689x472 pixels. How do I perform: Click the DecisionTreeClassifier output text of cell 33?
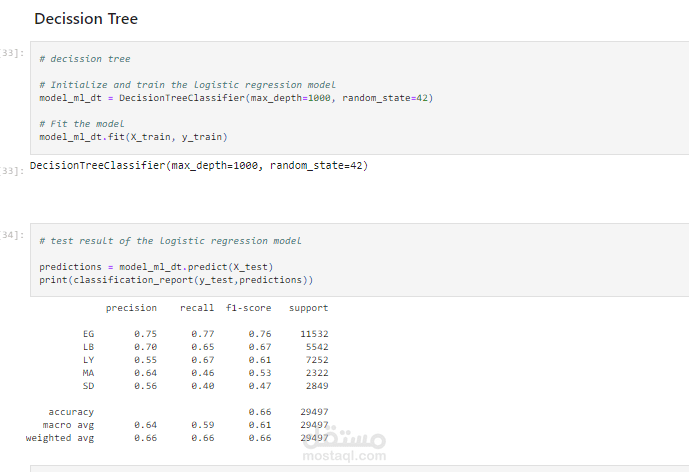pyautogui.click(x=199, y=165)
